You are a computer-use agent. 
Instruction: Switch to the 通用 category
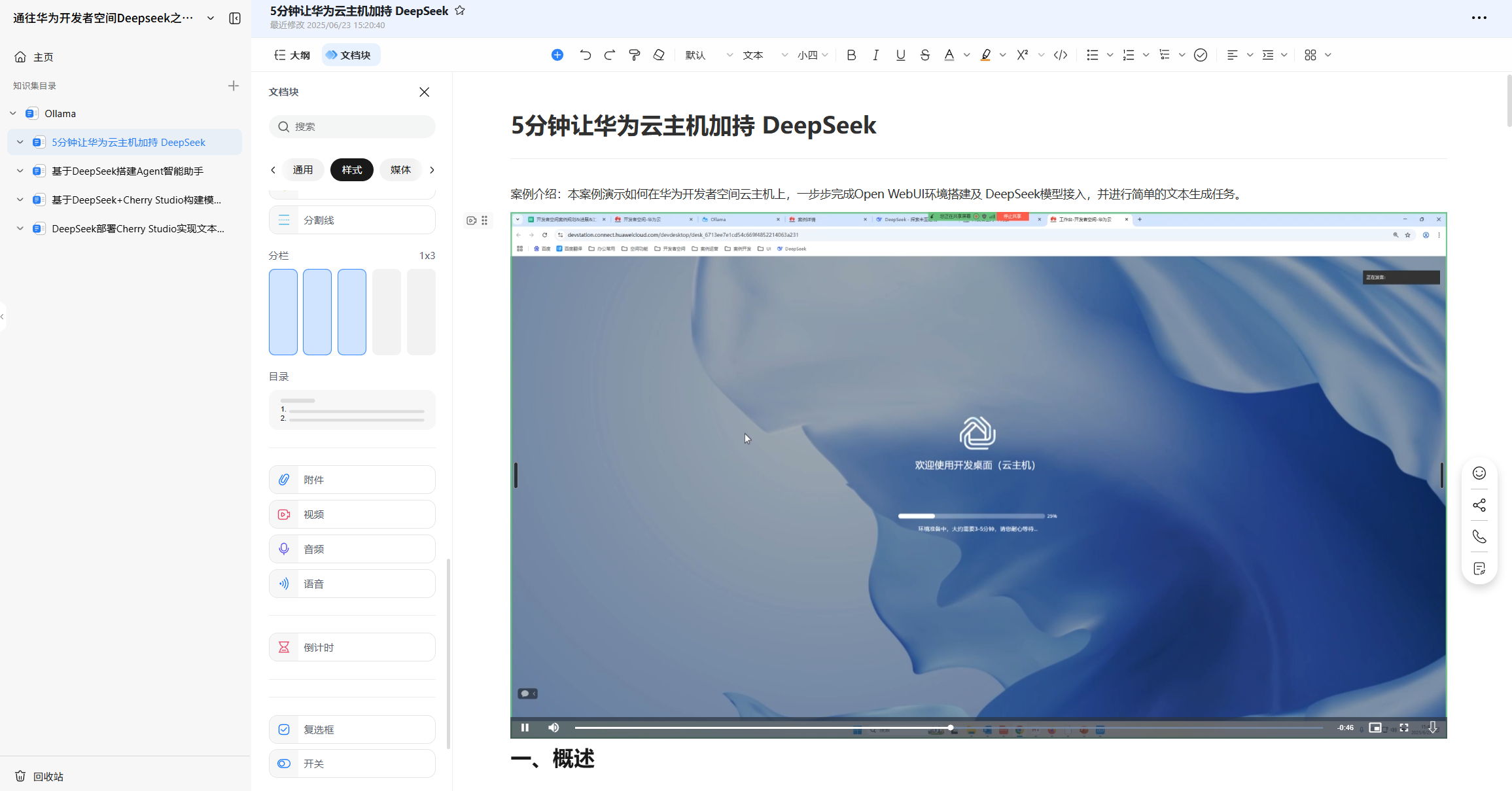[303, 170]
